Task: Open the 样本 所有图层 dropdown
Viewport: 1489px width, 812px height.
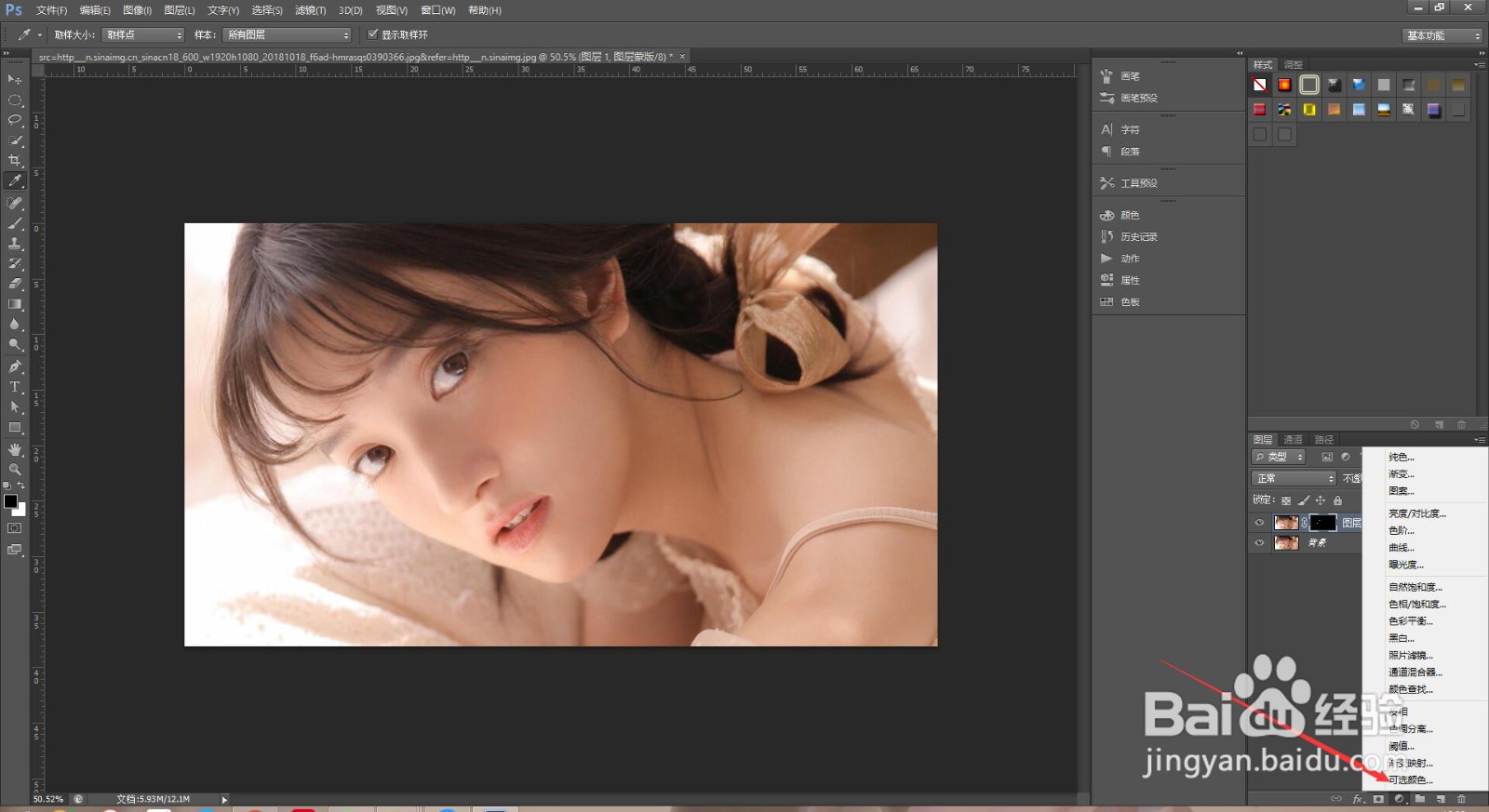Action: [x=288, y=34]
